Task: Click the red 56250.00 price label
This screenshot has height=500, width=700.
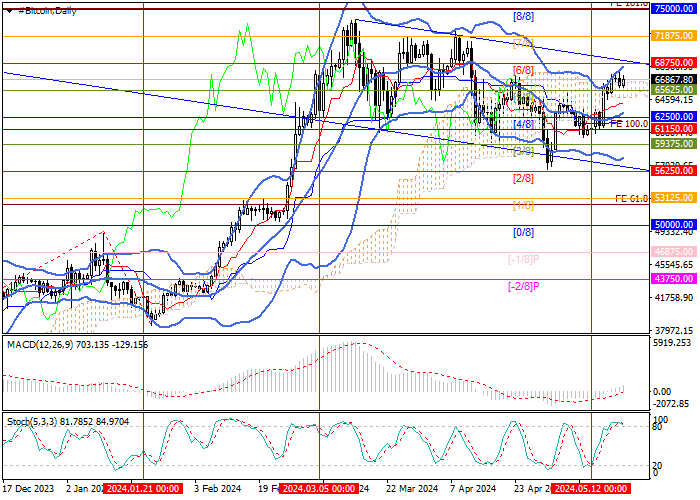Action: coord(673,171)
